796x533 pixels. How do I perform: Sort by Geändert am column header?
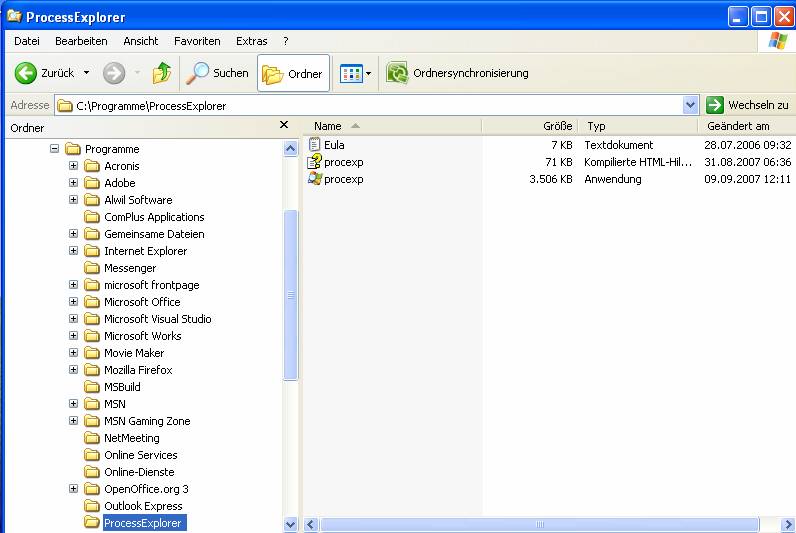pos(747,126)
